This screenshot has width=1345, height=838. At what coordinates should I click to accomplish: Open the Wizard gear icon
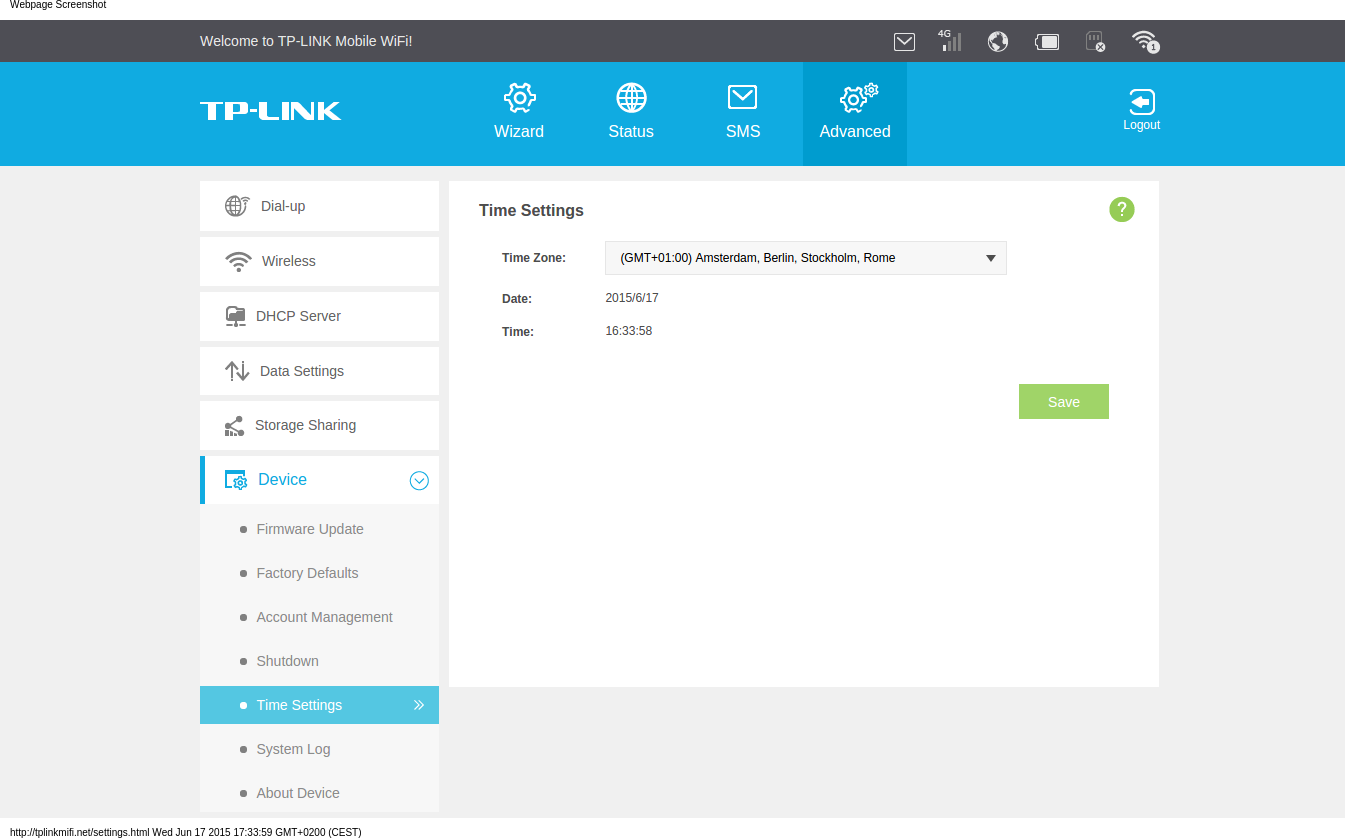(x=519, y=98)
